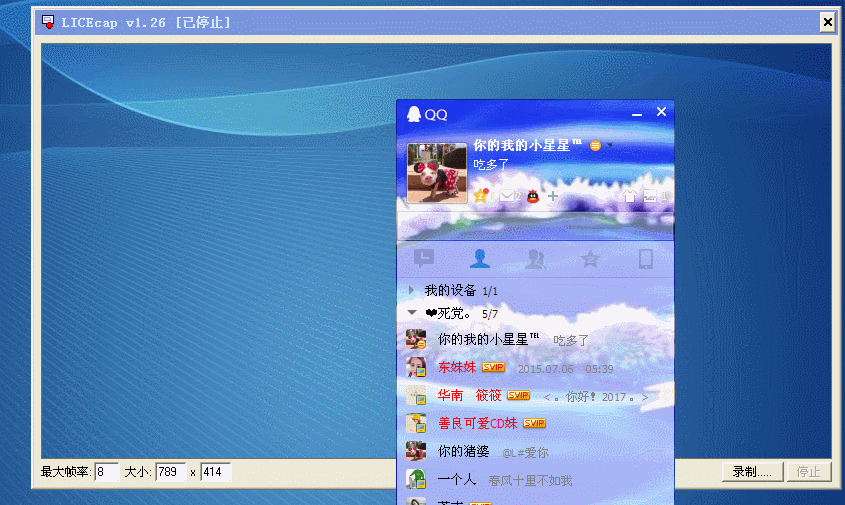Select contact 华南 筱筱
Viewport: 845px width, 505px height.
click(535, 396)
